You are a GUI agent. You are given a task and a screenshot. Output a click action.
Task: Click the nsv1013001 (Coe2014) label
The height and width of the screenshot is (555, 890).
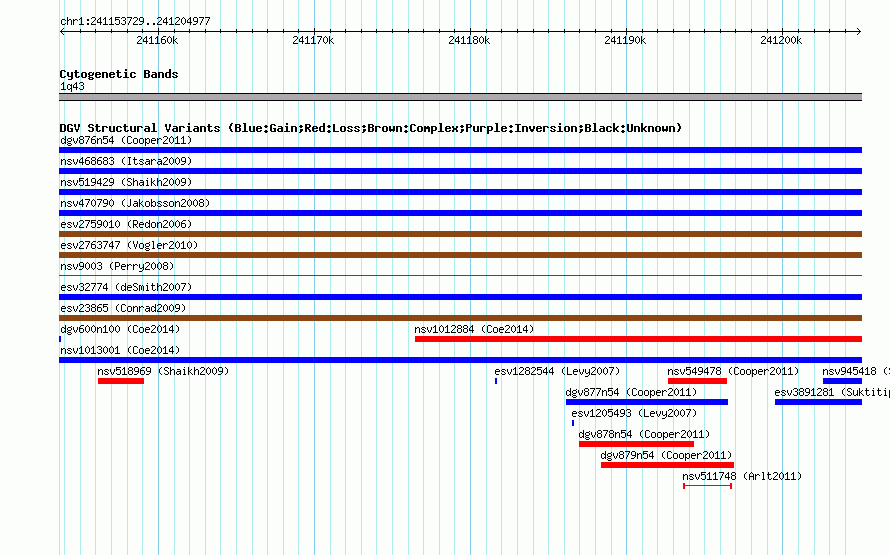click(120, 350)
